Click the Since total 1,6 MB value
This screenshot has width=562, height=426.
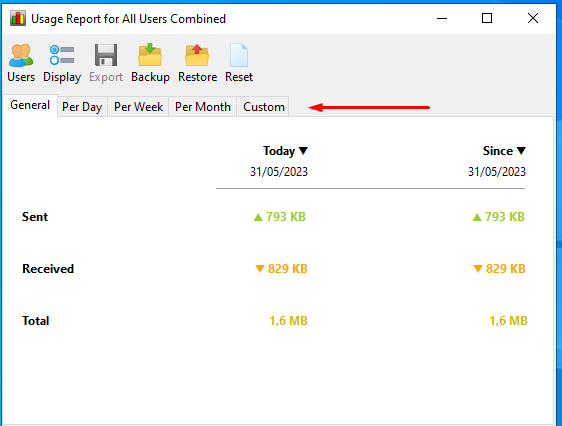(508, 321)
